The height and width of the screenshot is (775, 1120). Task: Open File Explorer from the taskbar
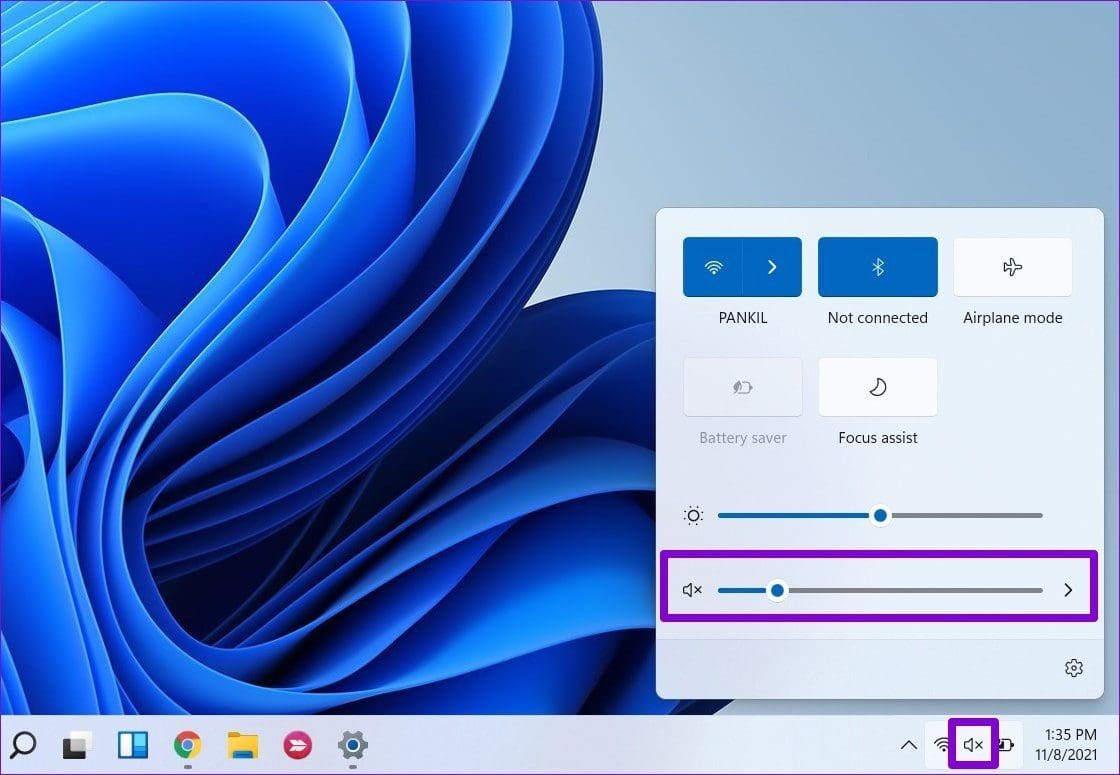pyautogui.click(x=243, y=745)
